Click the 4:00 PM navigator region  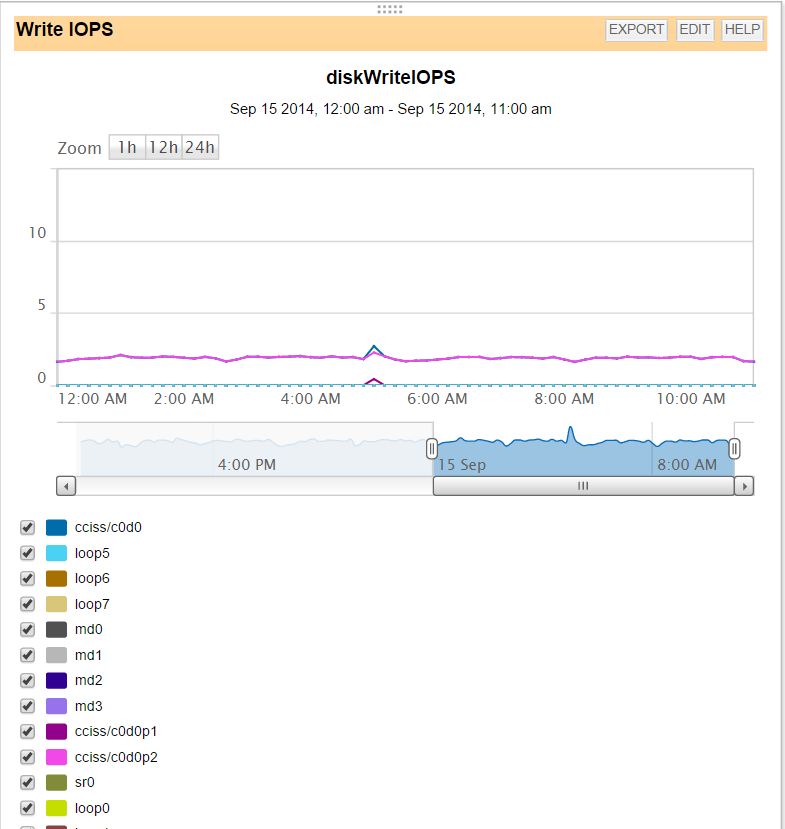click(247, 465)
